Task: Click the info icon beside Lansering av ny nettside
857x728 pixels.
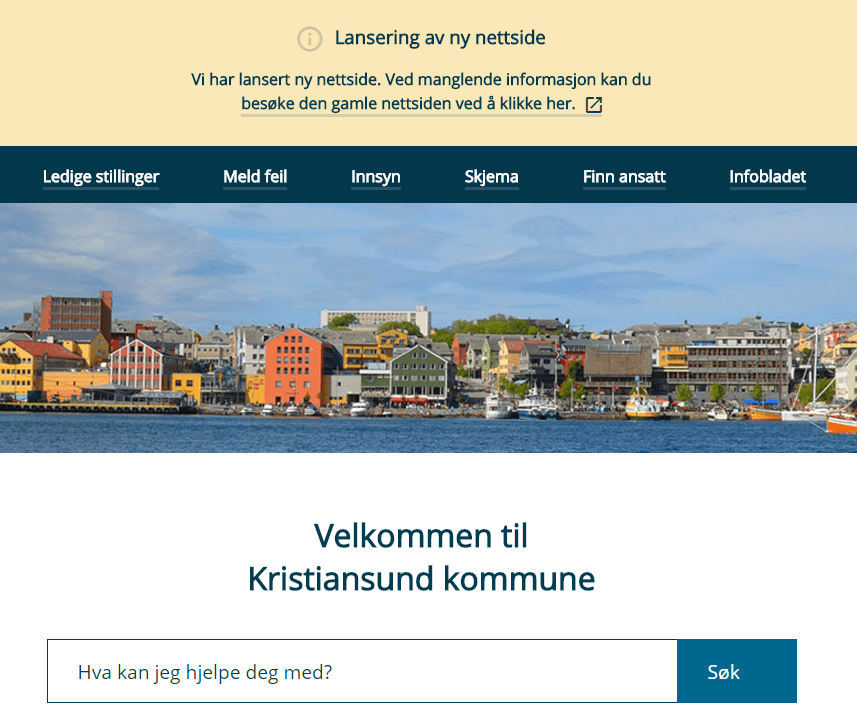Action: point(309,39)
